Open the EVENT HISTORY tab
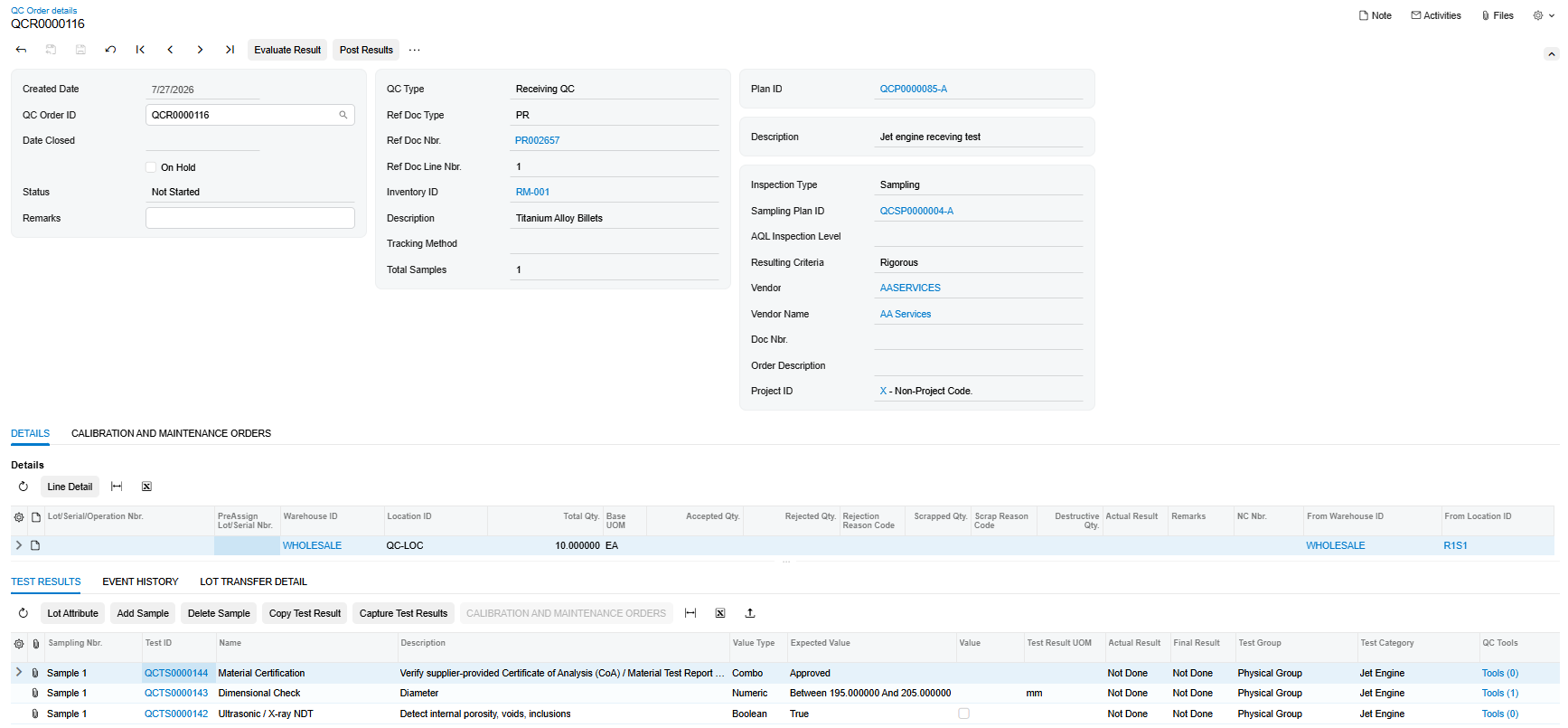Viewport: 1568px width, 728px height. pos(140,581)
